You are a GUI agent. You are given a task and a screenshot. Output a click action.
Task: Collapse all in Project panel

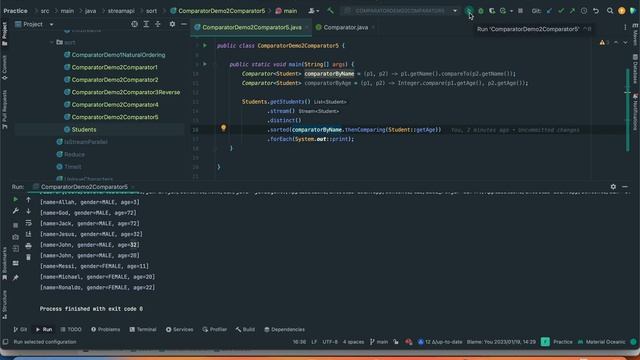click(158, 24)
